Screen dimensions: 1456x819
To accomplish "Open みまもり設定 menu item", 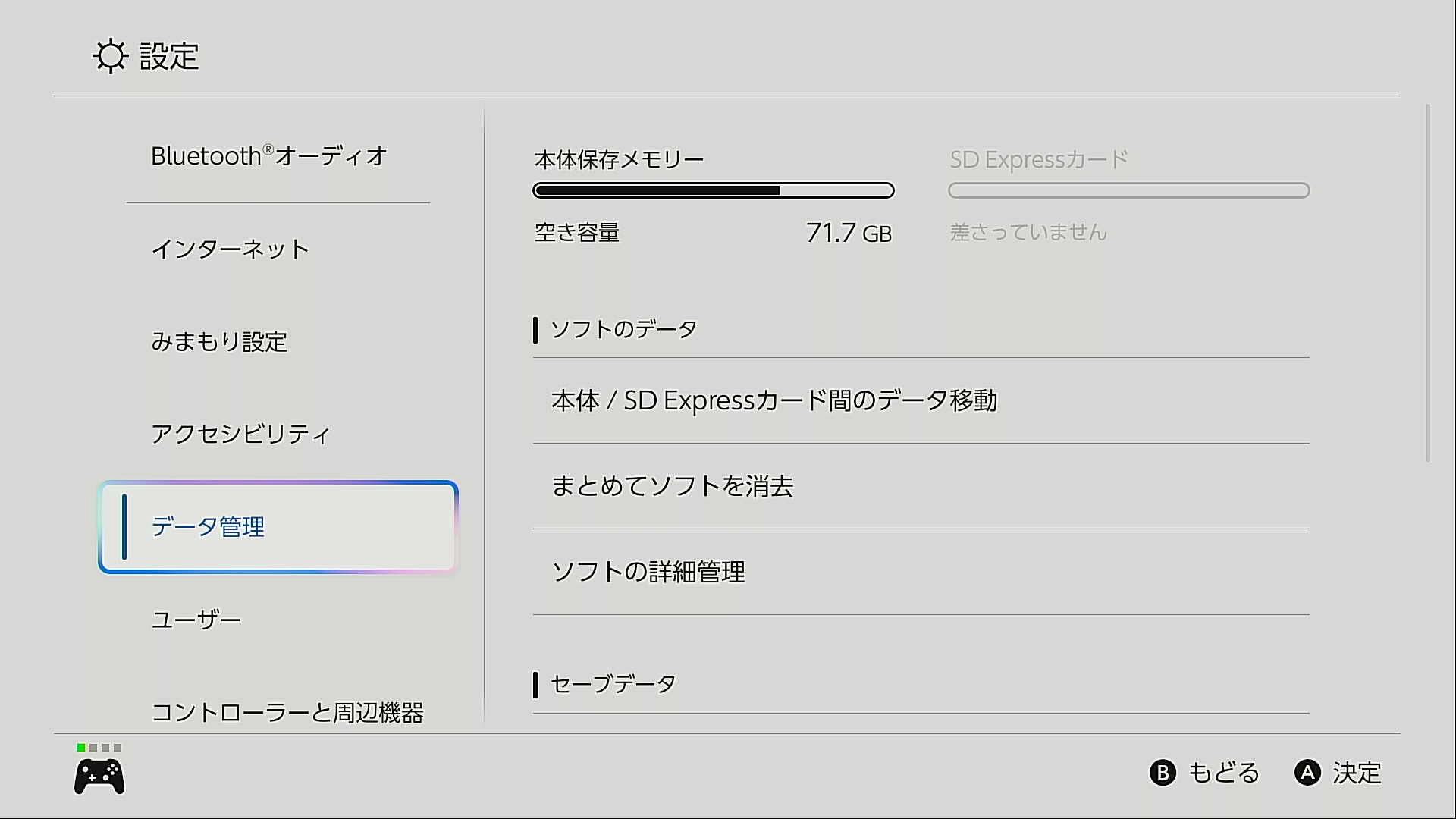I will coord(219,342).
